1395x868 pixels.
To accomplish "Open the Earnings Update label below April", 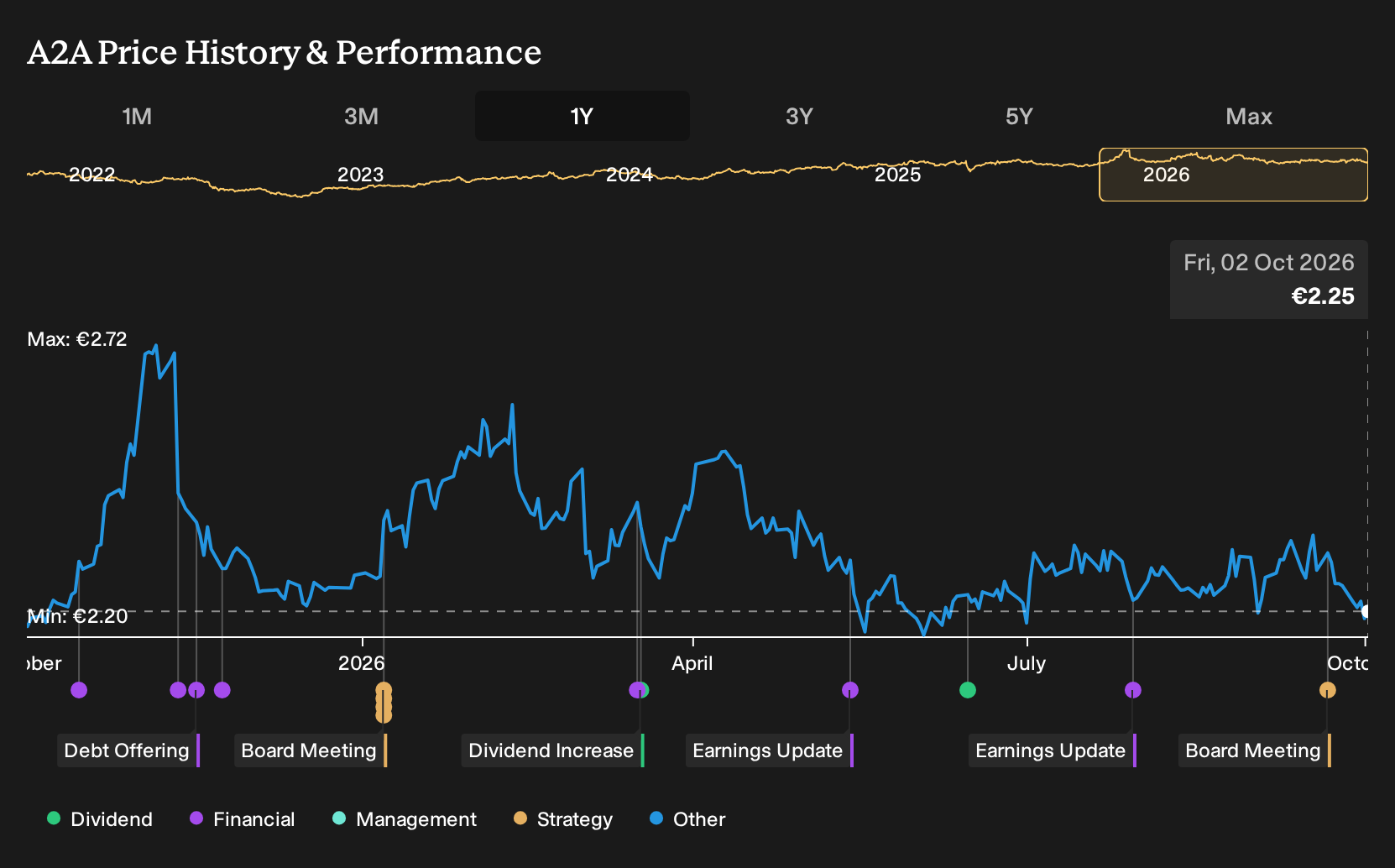I will 770,750.
